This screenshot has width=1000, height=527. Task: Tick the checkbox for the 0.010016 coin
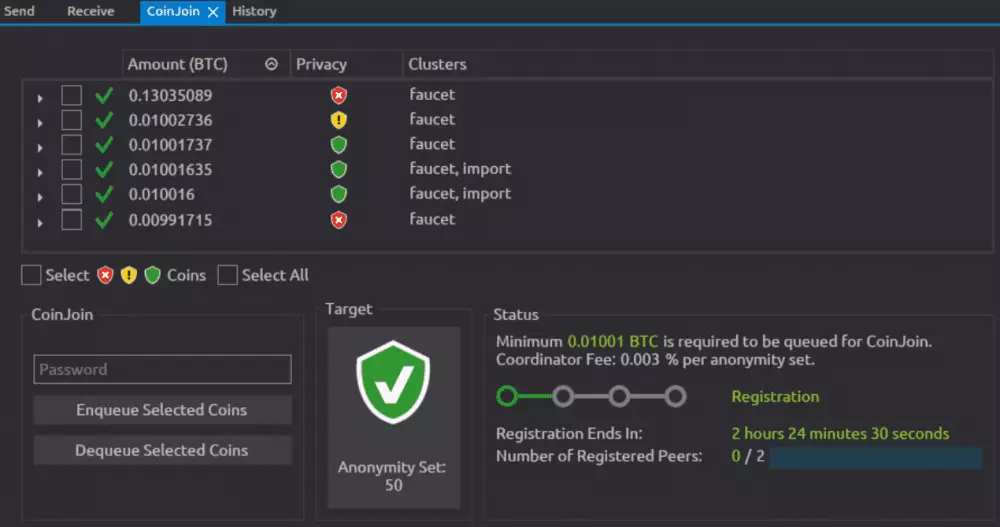(x=71, y=194)
